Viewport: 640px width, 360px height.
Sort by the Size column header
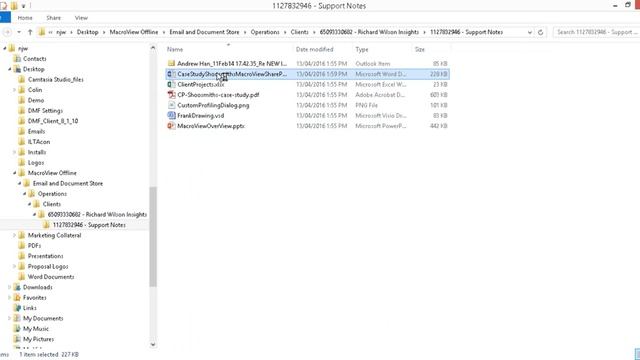[x=420, y=49]
